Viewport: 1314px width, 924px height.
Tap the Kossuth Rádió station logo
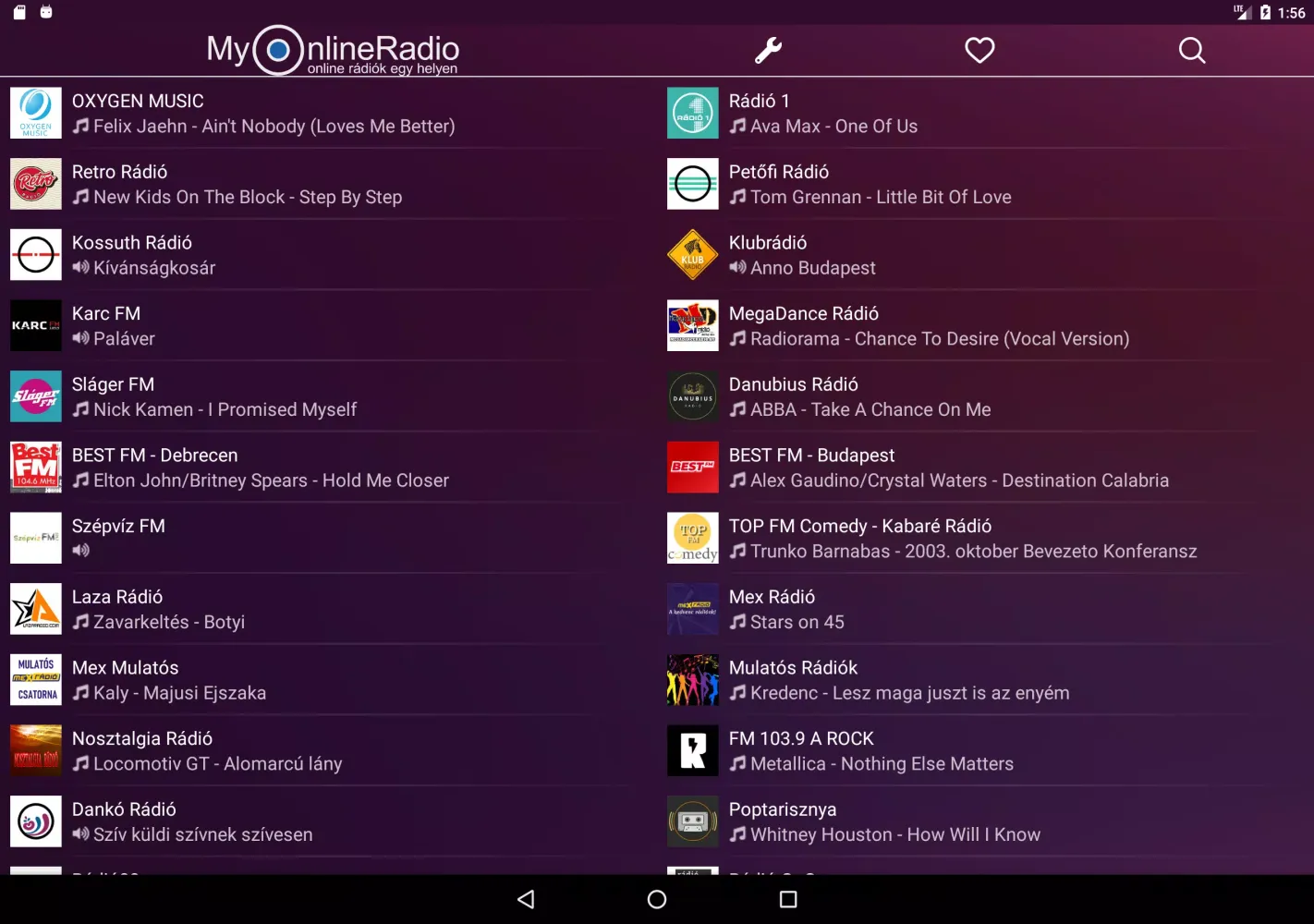pyautogui.click(x=36, y=255)
